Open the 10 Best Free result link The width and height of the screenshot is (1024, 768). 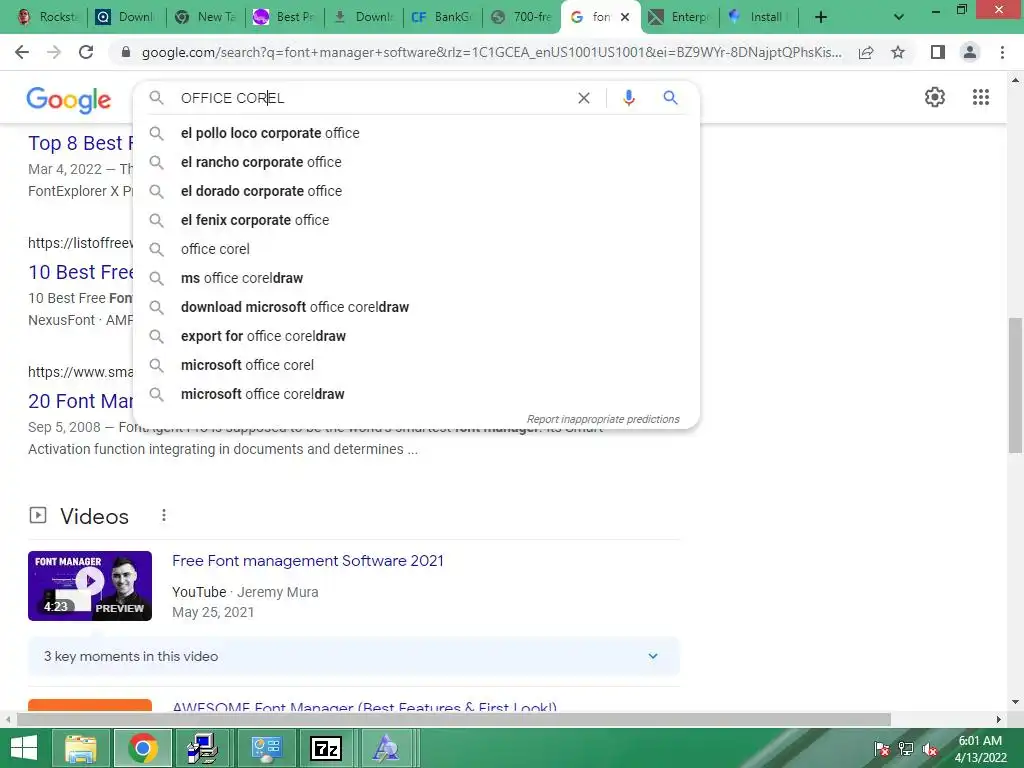pyautogui.click(x=80, y=272)
